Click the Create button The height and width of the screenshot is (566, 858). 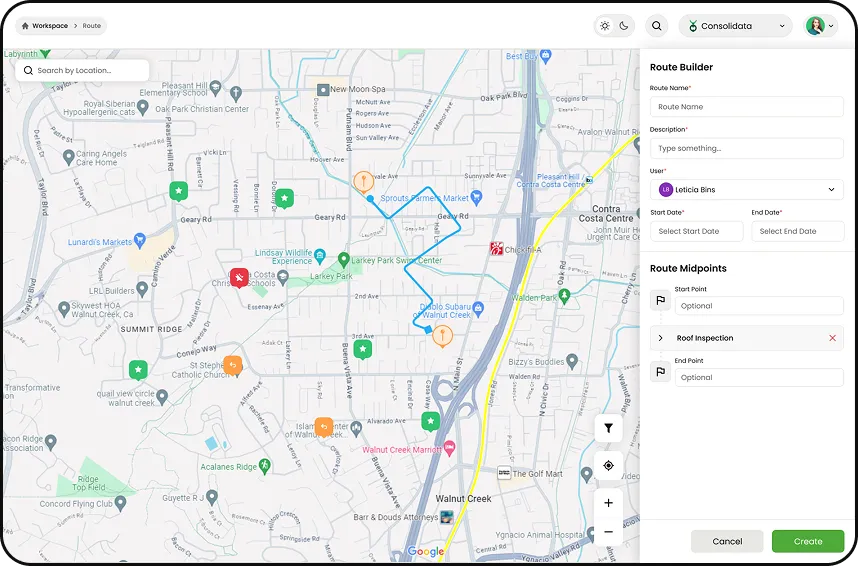808,541
